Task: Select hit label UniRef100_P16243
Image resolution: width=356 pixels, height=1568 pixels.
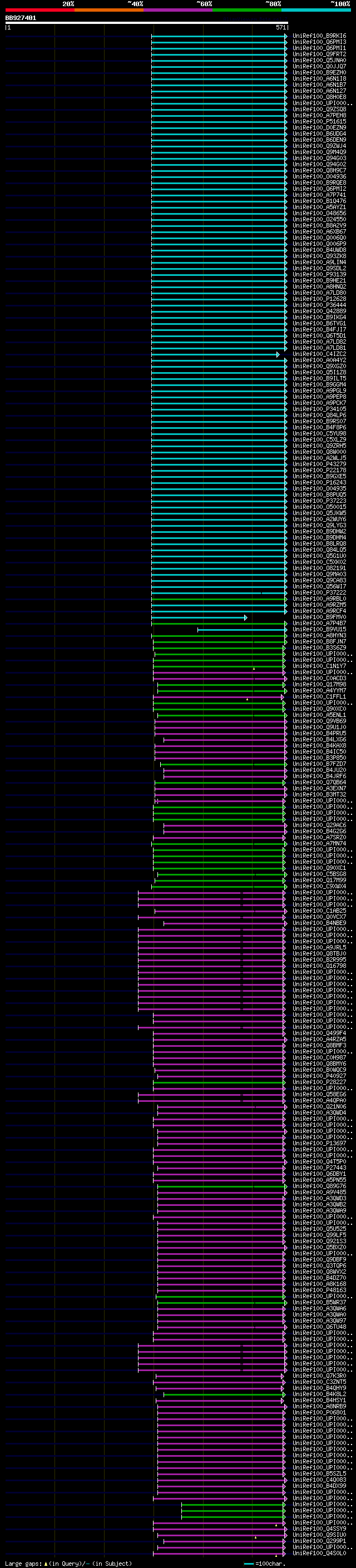Action: [x=319, y=483]
